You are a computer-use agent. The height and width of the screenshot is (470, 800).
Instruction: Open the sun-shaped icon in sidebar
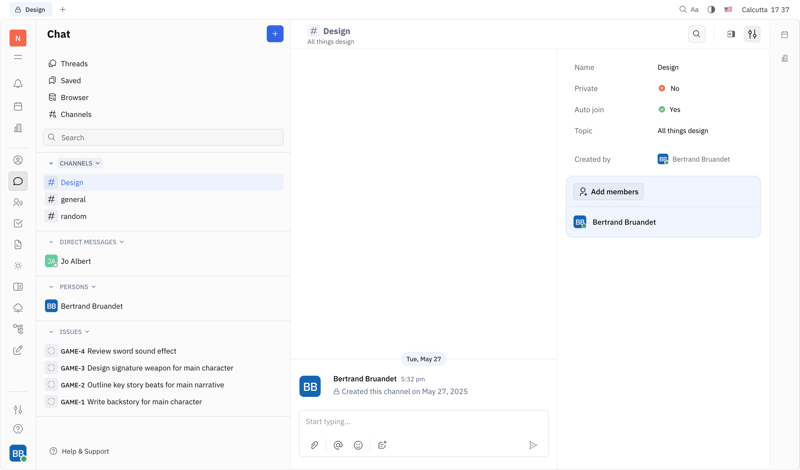[x=18, y=266]
